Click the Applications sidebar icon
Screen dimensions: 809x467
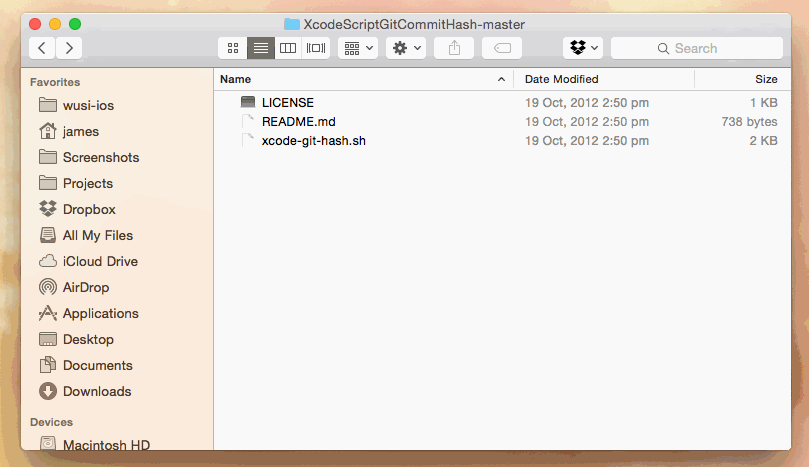(48, 313)
